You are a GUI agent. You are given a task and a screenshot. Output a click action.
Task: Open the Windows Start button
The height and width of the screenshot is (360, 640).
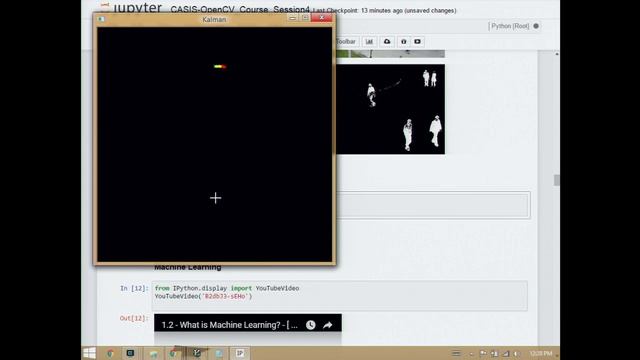pyautogui.click(x=89, y=353)
